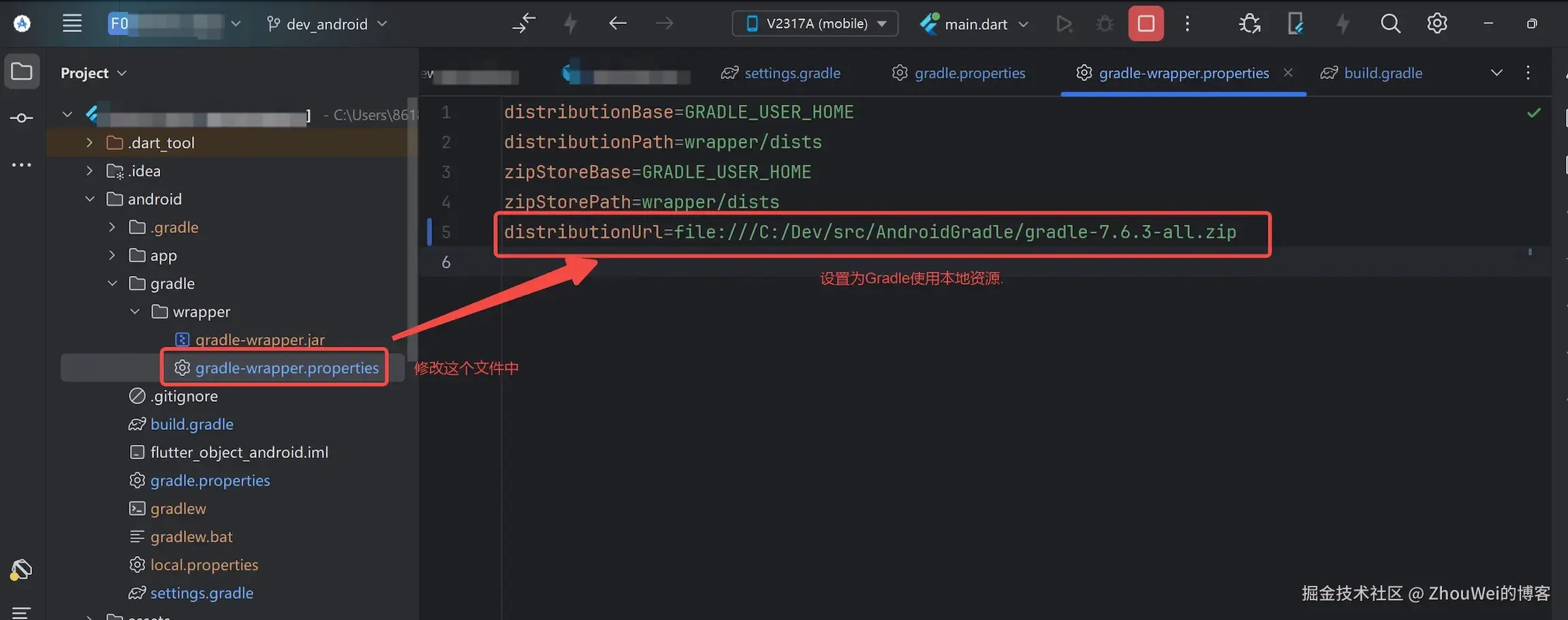
Task: Start debugging with the bug icon
Action: [1105, 24]
